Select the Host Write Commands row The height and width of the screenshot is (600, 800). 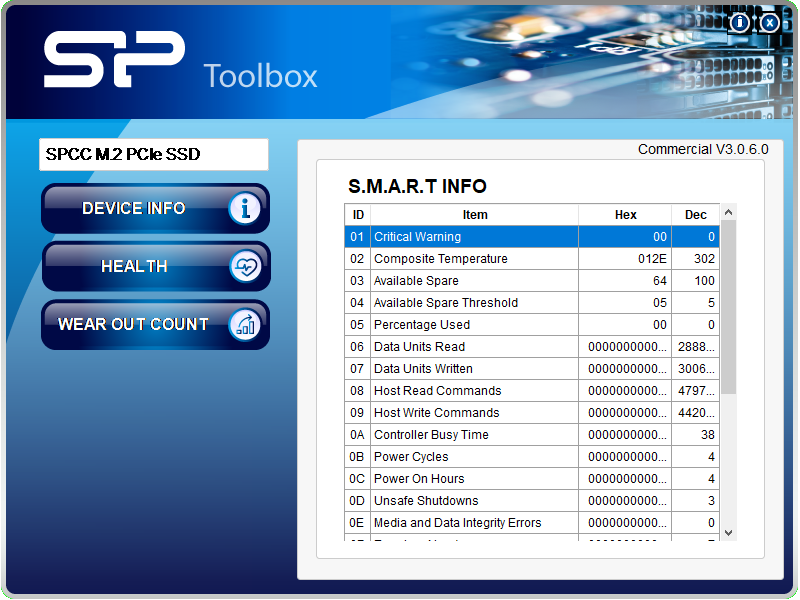pyautogui.click(x=532, y=412)
